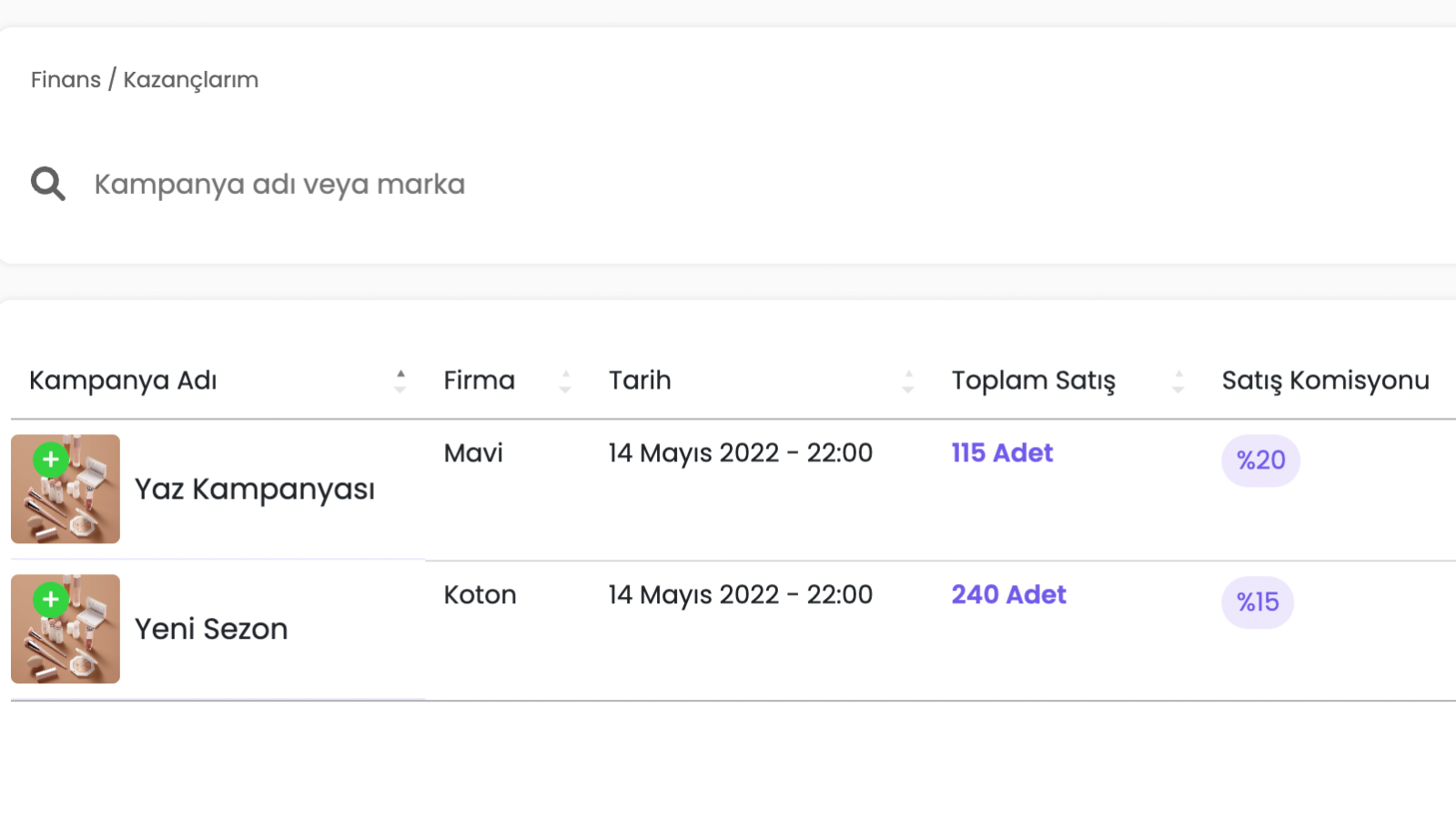Click the %20 commission badge
Screen dimensions: 1456x819
(x=1260, y=460)
